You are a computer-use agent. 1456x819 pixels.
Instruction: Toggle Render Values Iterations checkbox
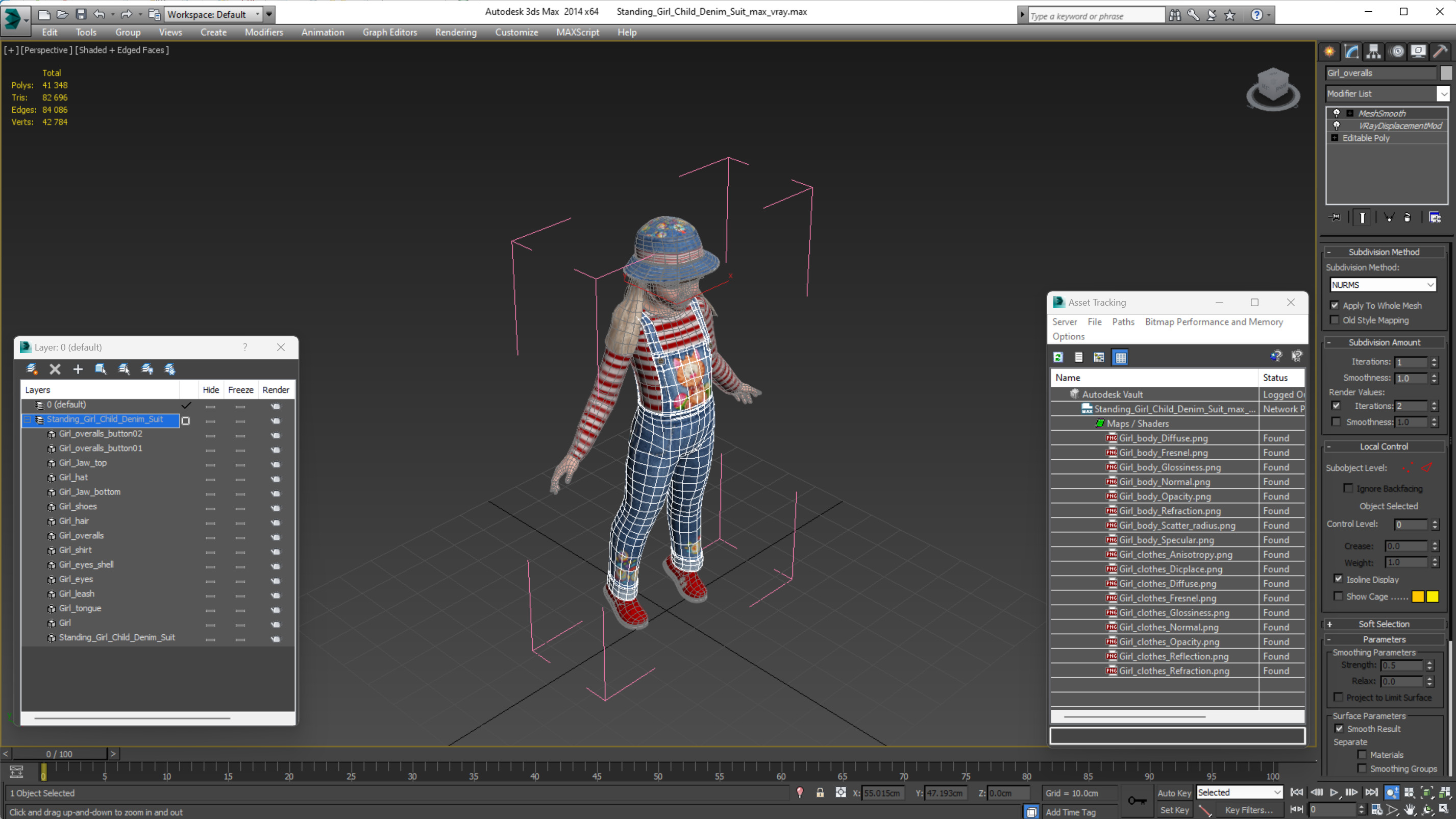pos(1336,406)
